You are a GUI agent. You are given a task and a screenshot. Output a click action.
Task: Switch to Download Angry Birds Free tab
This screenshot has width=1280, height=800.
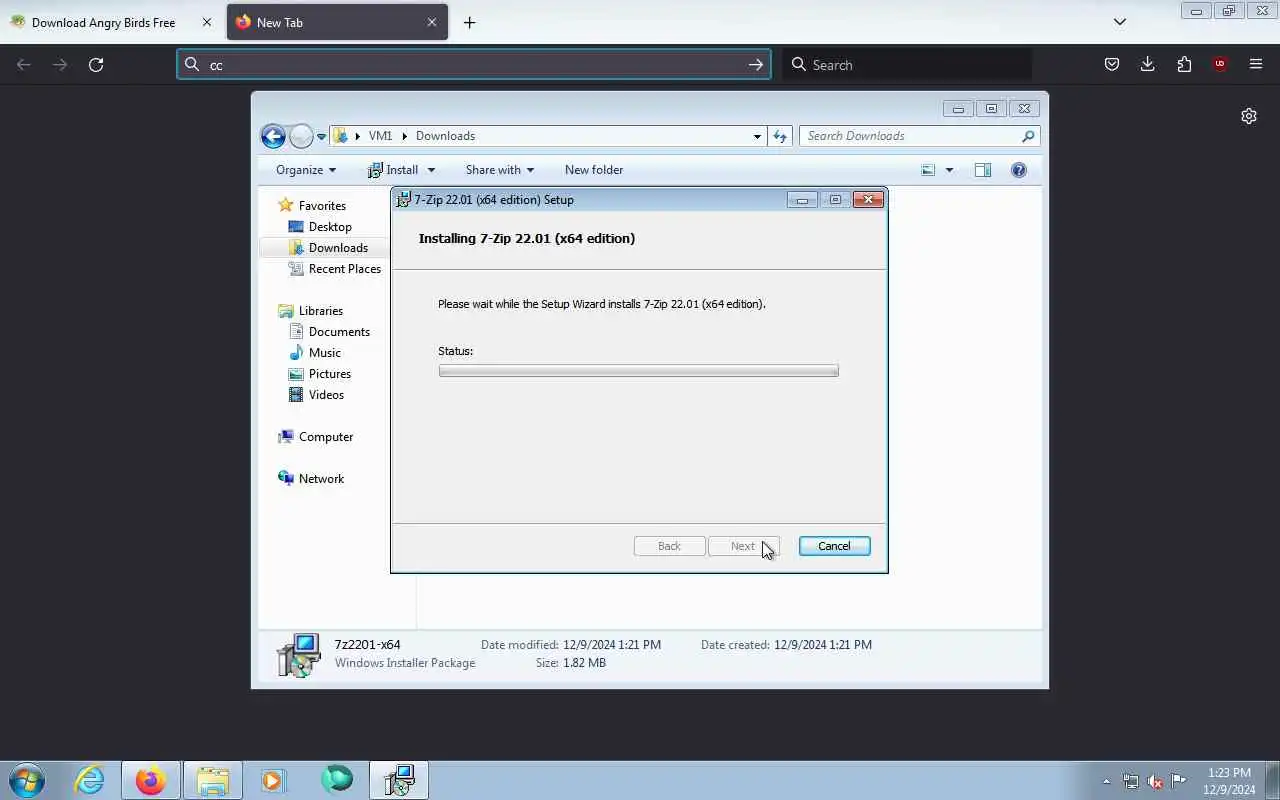click(x=112, y=22)
